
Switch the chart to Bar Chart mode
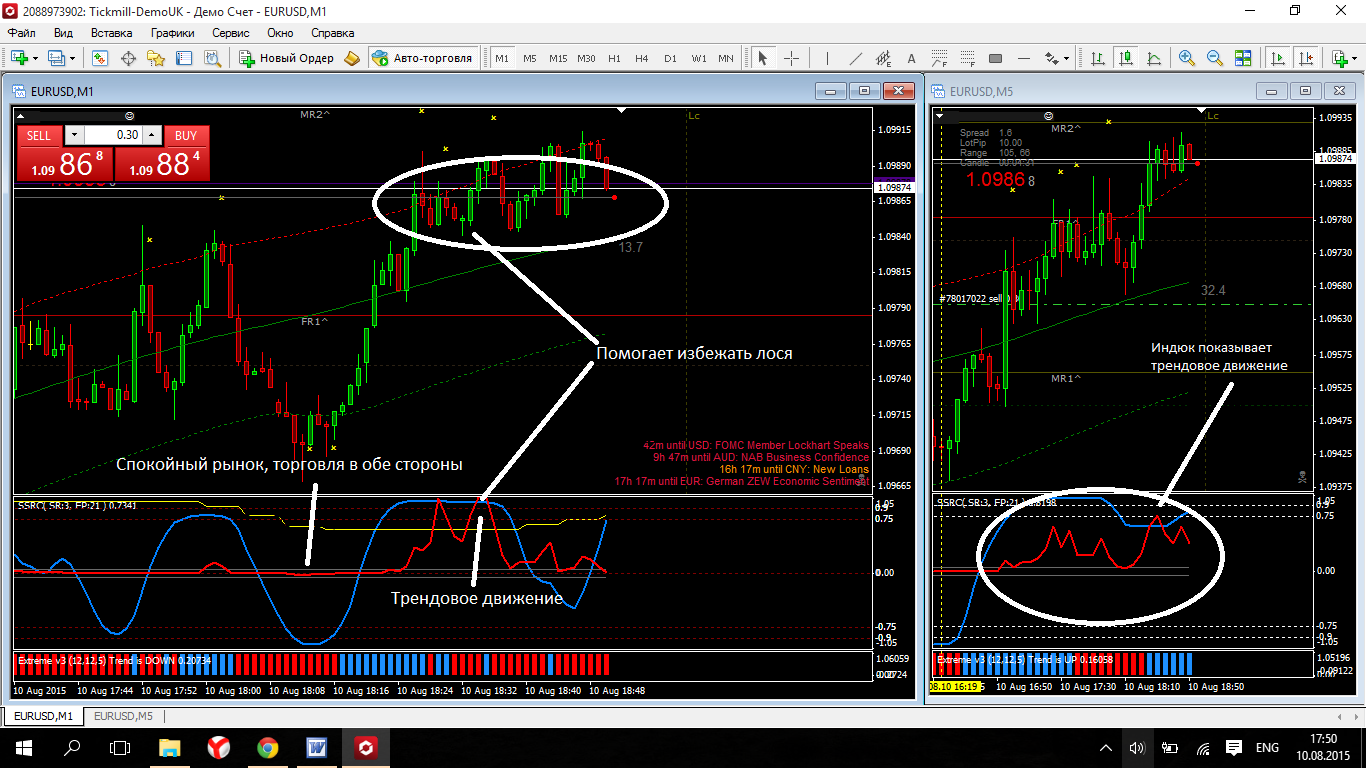coord(1097,58)
